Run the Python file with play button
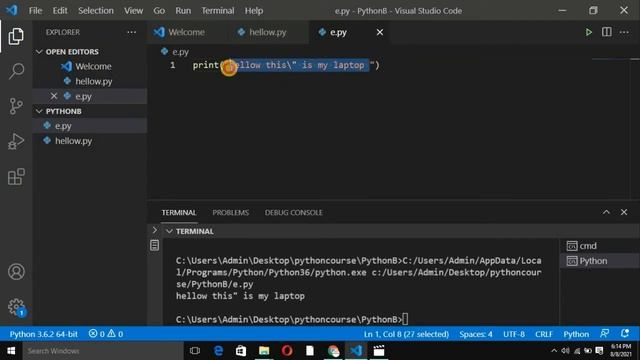 coord(589,32)
